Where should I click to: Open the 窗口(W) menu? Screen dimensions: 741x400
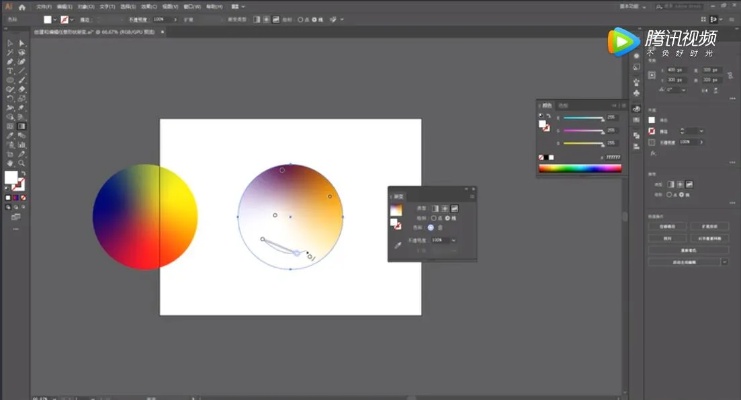click(x=192, y=7)
